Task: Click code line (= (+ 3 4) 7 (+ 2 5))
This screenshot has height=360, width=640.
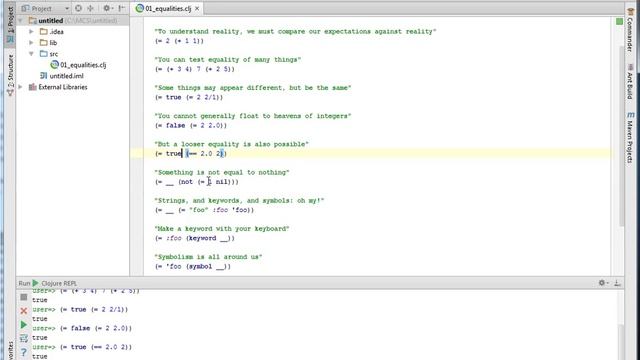Action: pyautogui.click(x=195, y=69)
